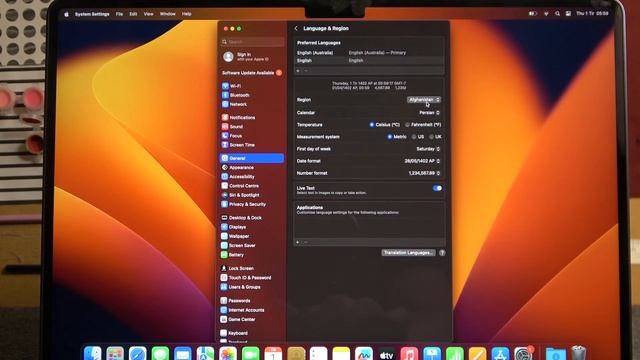The height and width of the screenshot is (360, 640).
Task: Open Trash in the Dock
Action: click(x=578, y=353)
